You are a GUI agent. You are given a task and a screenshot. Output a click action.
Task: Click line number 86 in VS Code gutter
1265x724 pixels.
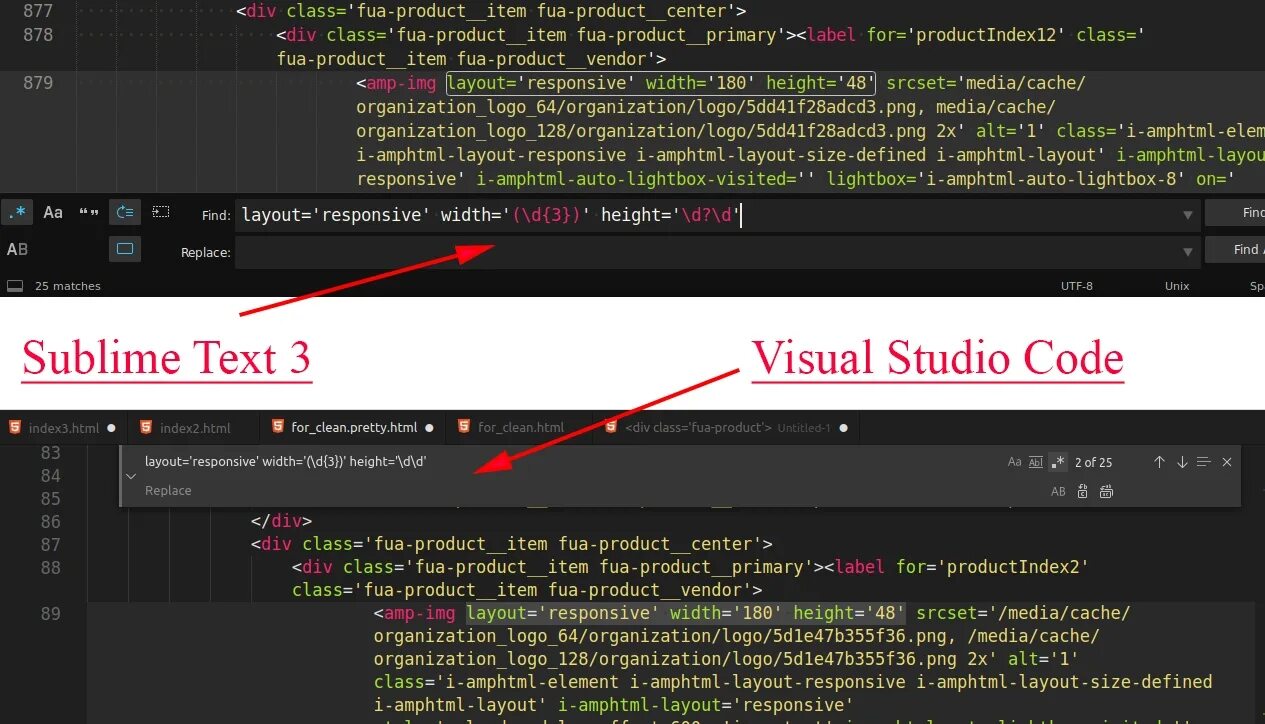pos(50,521)
